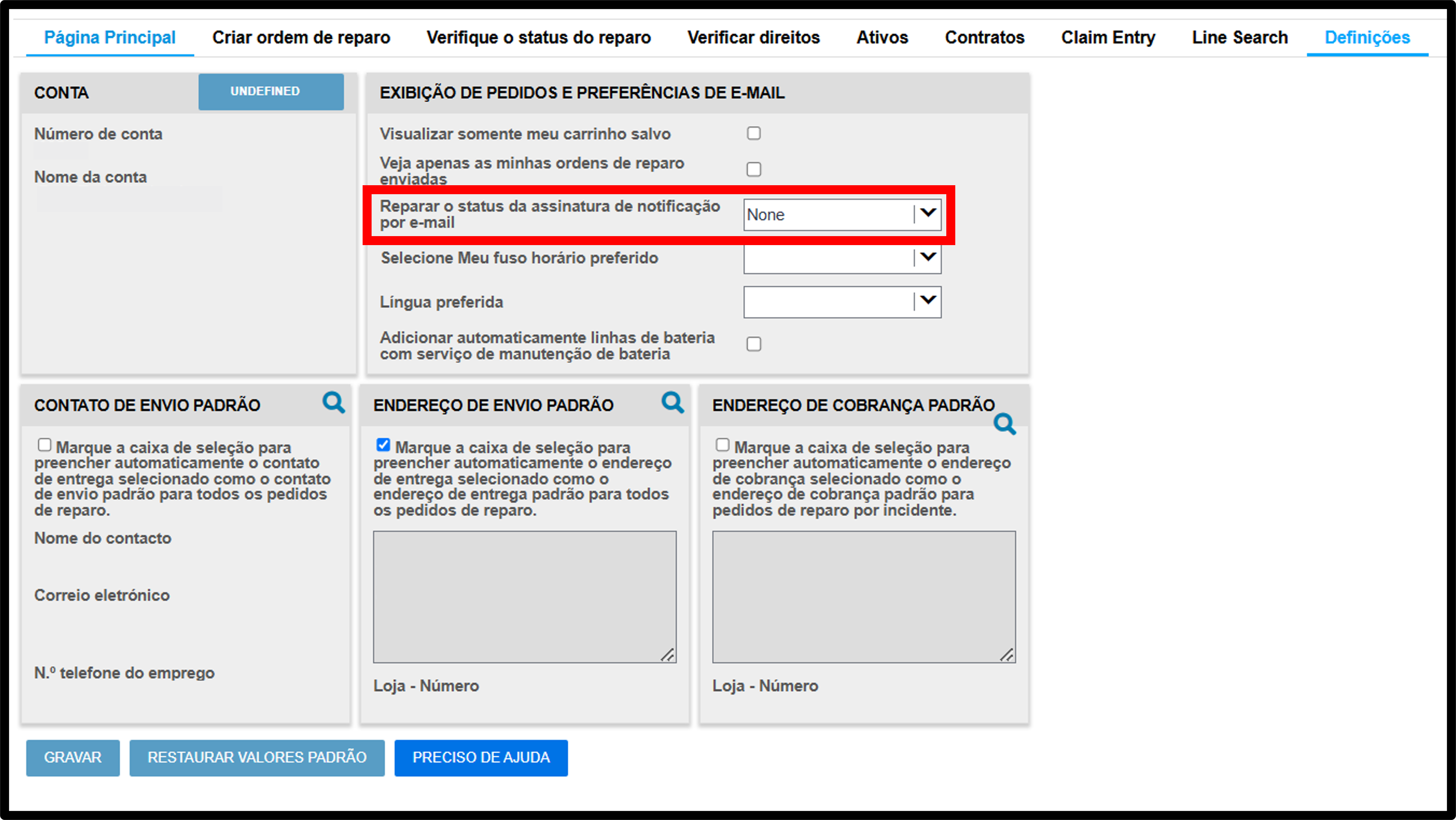Check the default shipping contact auto-fill box
The height and width of the screenshot is (820, 1456).
(x=44, y=445)
